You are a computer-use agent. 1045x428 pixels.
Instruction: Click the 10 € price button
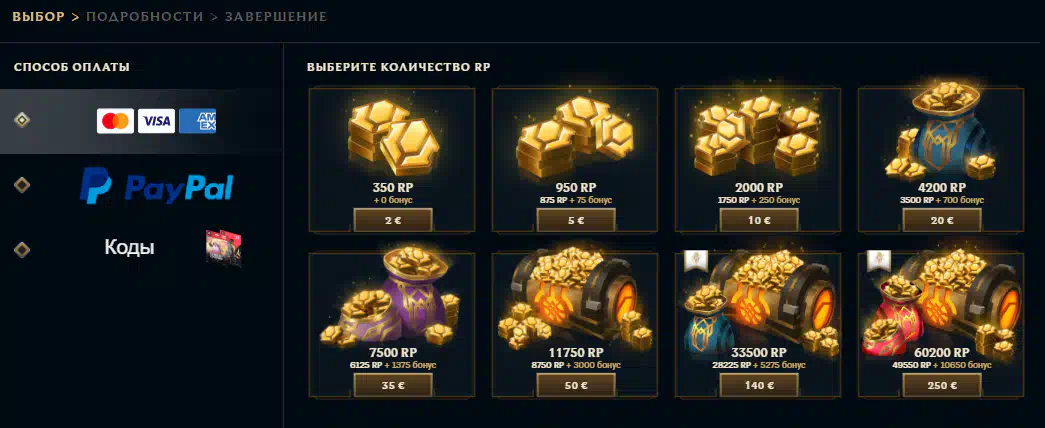point(759,220)
